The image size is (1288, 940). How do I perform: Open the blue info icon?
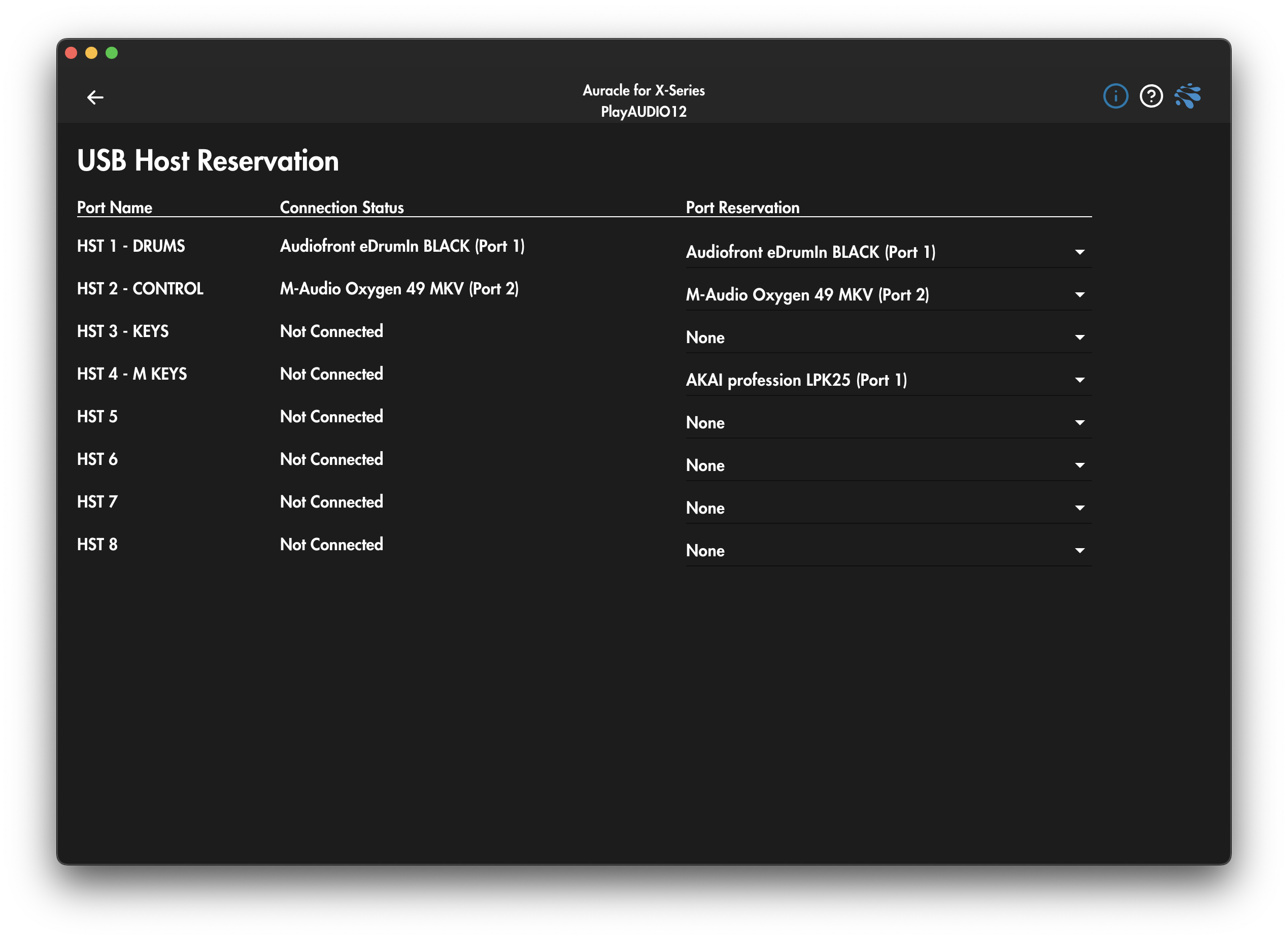tap(1115, 96)
